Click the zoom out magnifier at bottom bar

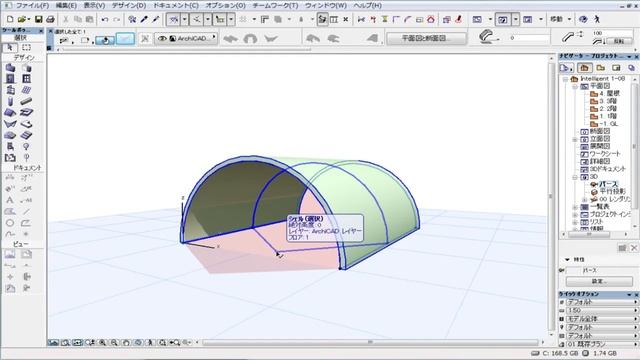[x=114, y=343]
